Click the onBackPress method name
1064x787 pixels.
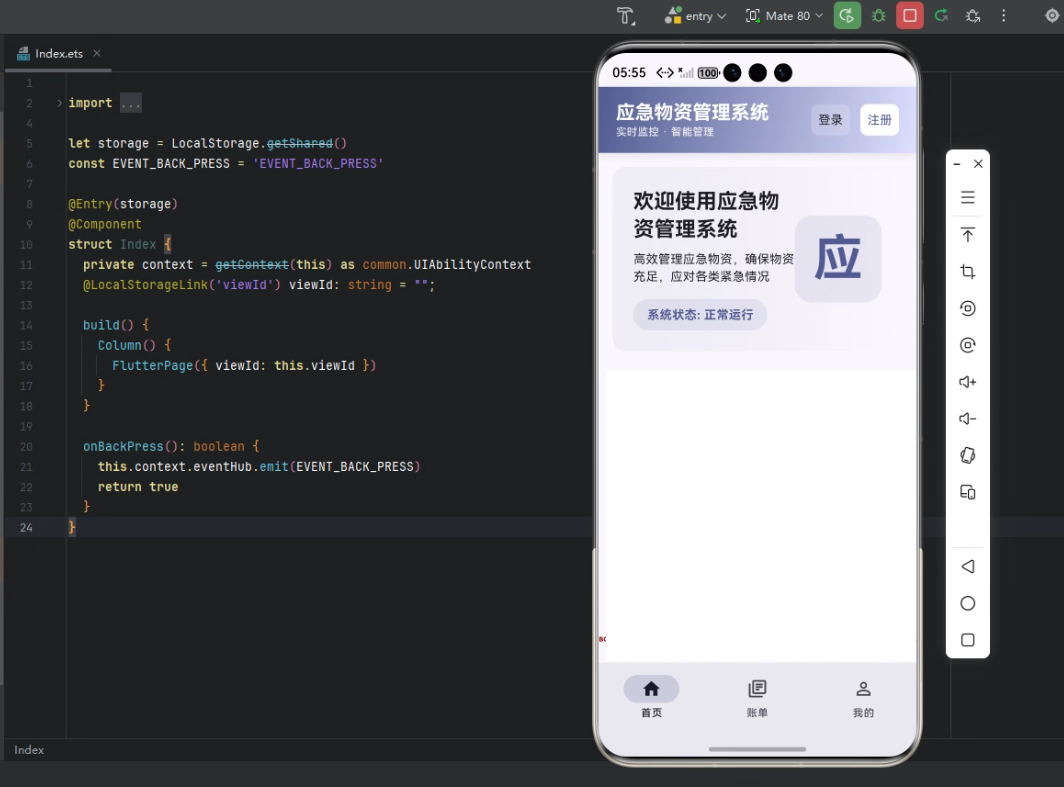(x=123, y=446)
